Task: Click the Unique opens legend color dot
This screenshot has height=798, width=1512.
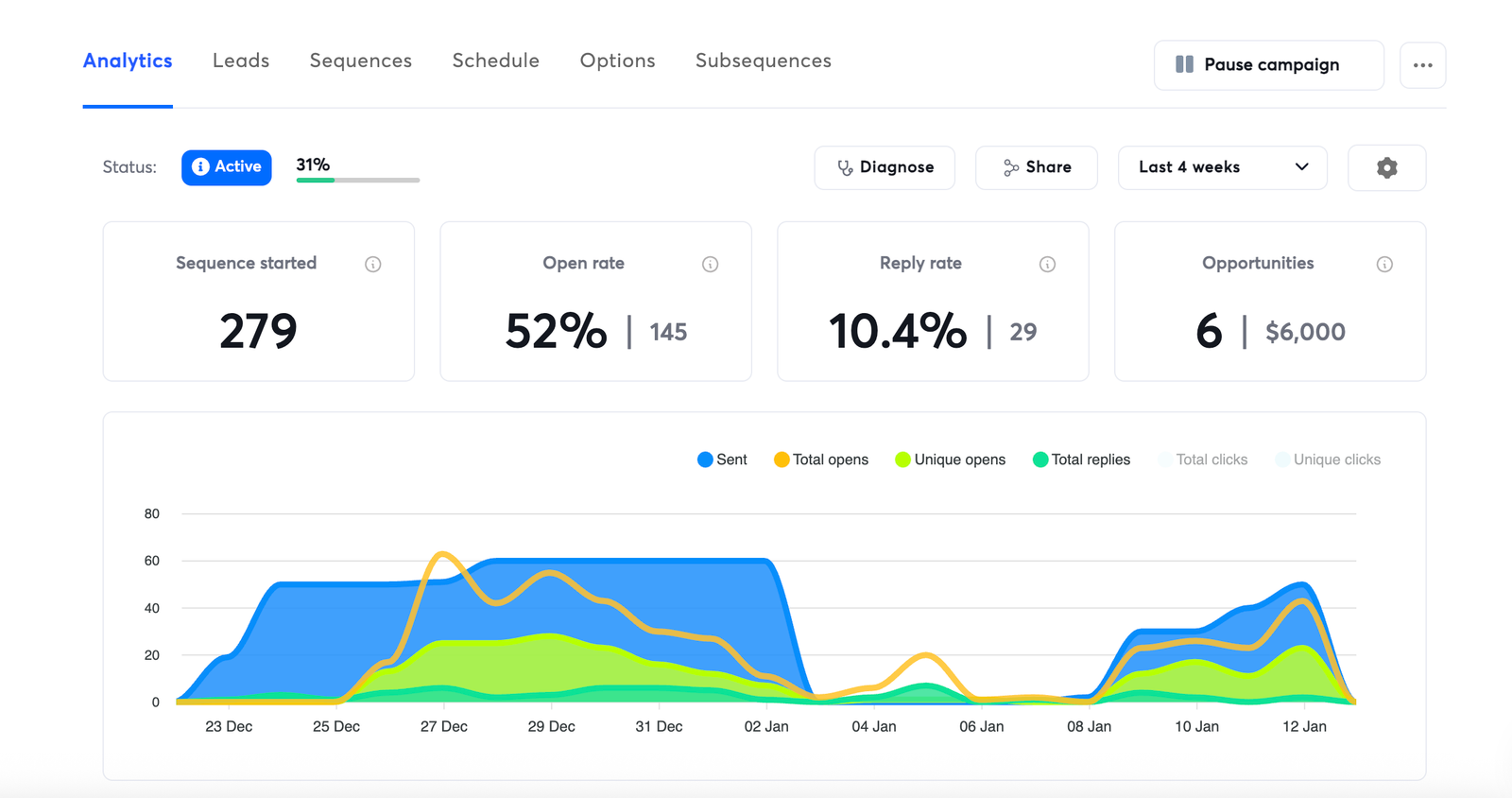Action: [x=902, y=460]
